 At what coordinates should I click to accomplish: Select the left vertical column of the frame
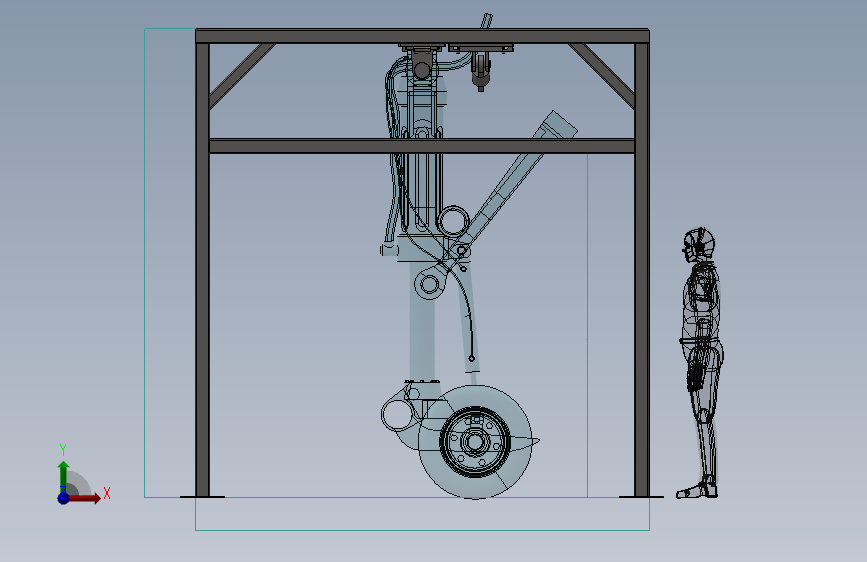tap(202, 270)
